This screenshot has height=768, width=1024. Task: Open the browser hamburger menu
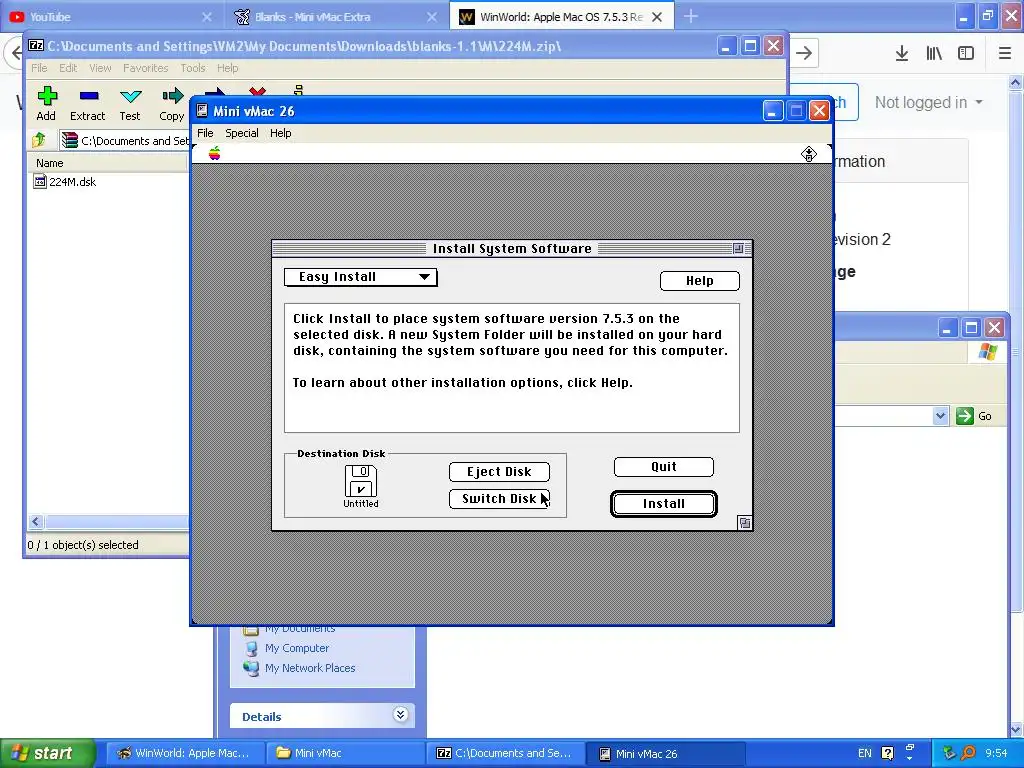[x=1004, y=53]
